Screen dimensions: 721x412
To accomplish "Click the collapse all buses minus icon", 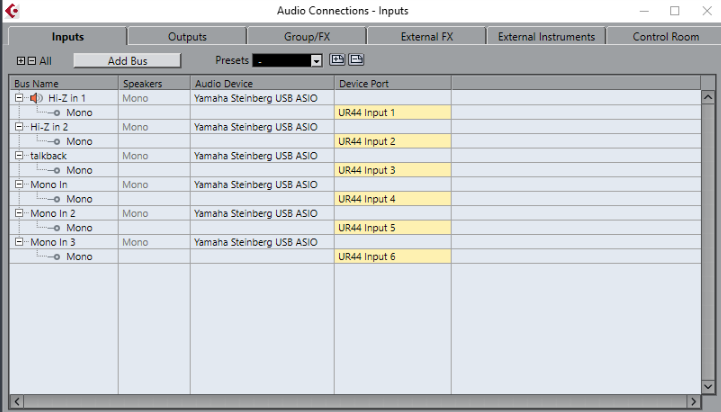I will click(31, 61).
